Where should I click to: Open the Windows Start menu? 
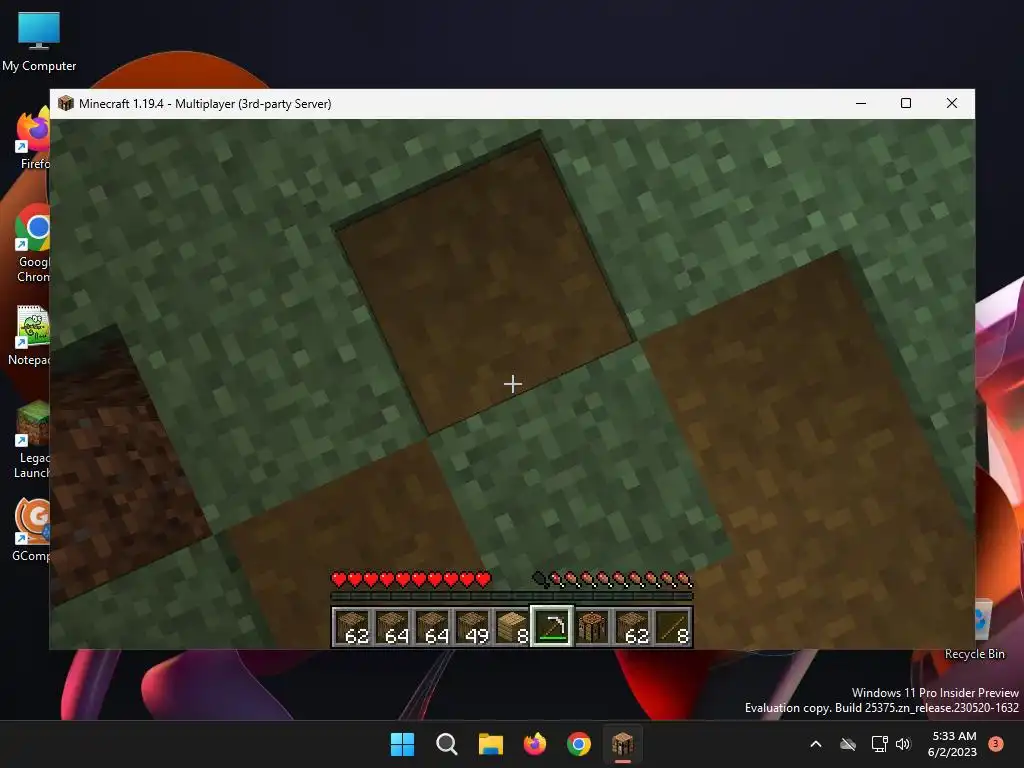[402, 744]
